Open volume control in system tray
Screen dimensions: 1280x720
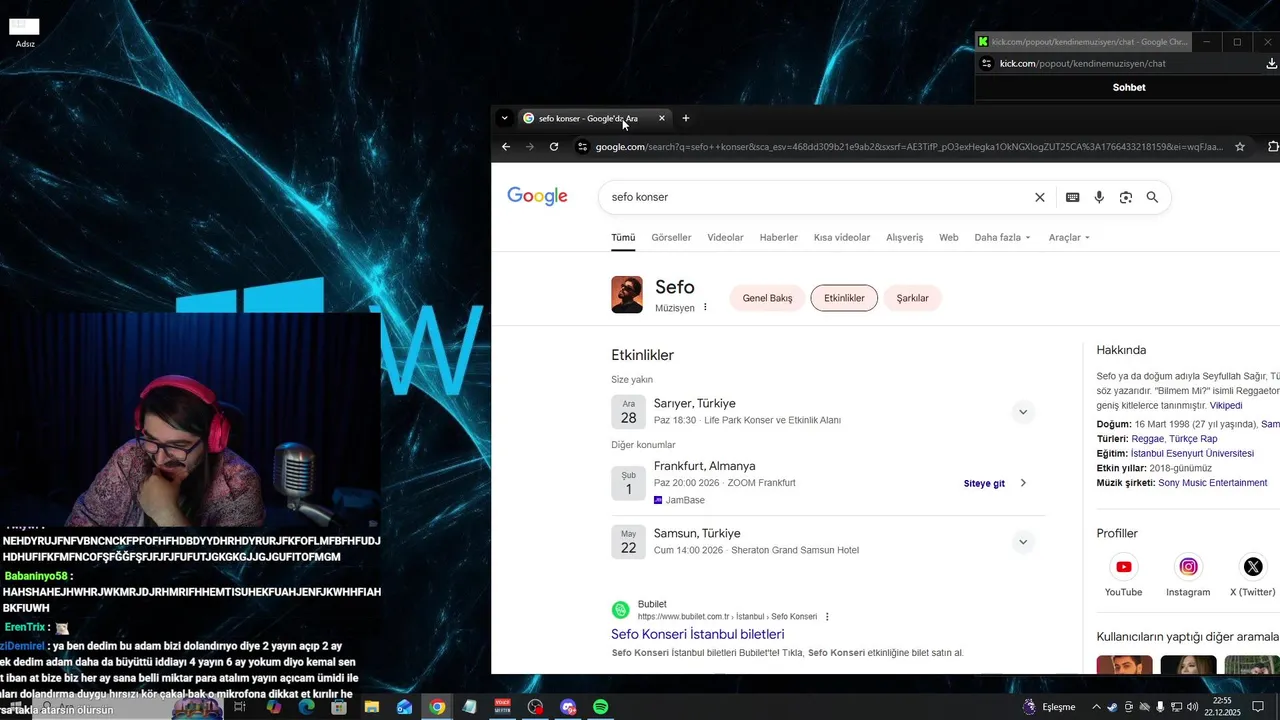[1192, 707]
